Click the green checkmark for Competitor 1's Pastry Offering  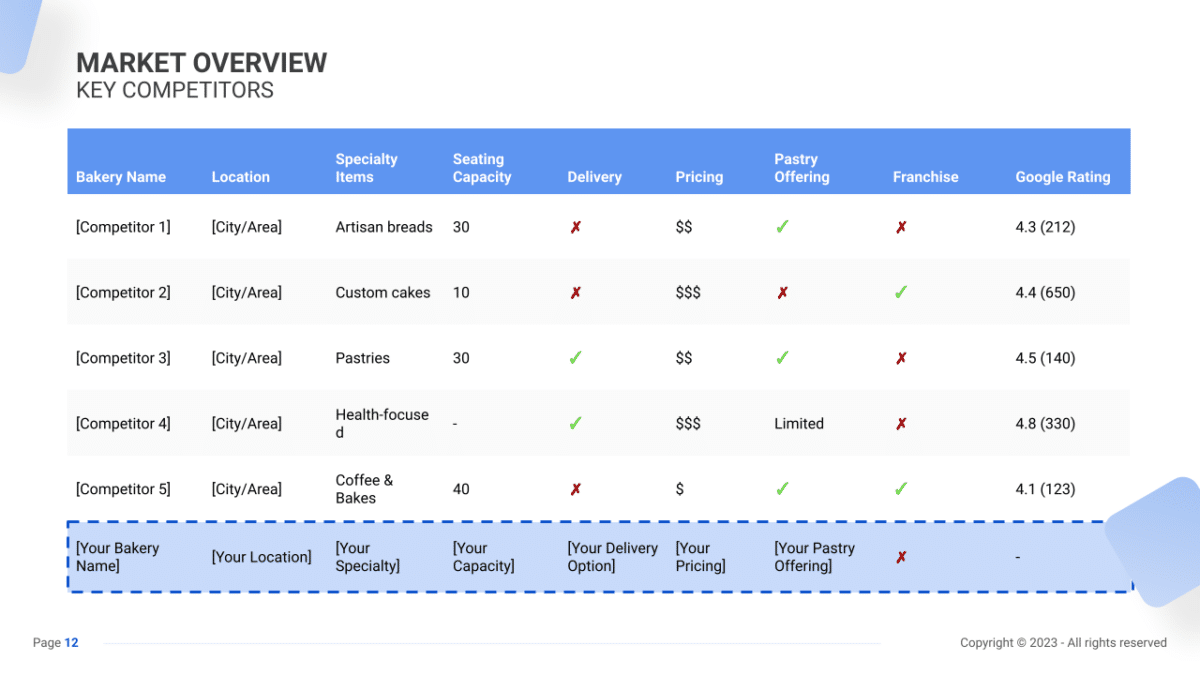pos(782,227)
